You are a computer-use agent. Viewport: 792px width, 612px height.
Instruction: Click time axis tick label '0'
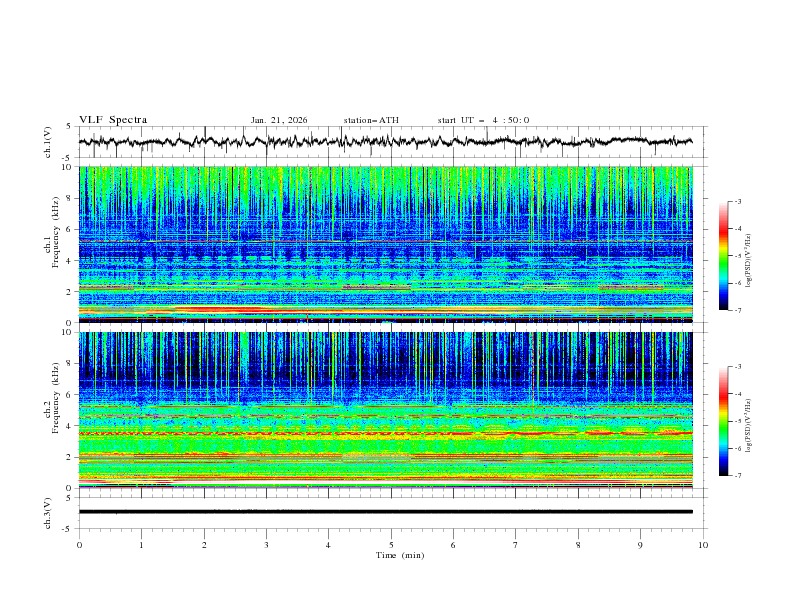click(79, 545)
